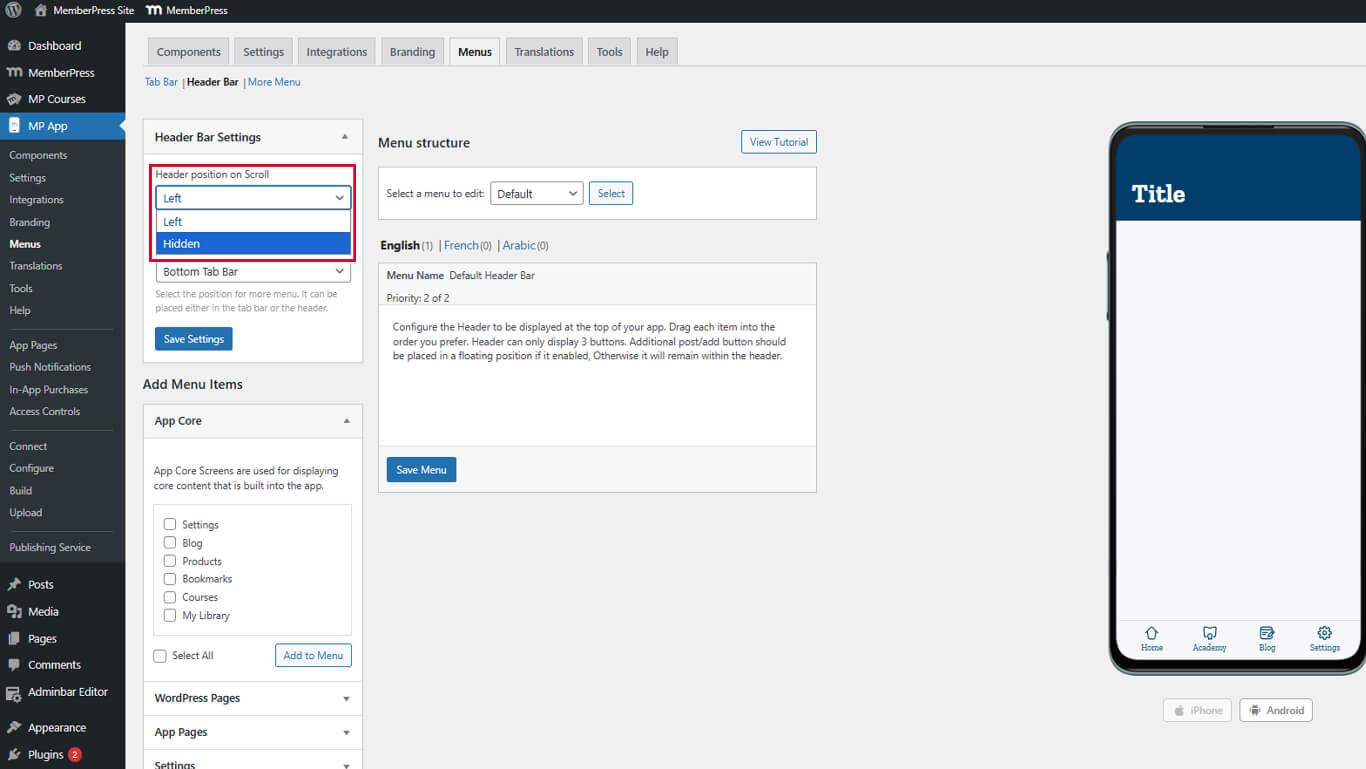Switch preview to Android device
The width and height of the screenshot is (1366, 769).
tap(1276, 710)
